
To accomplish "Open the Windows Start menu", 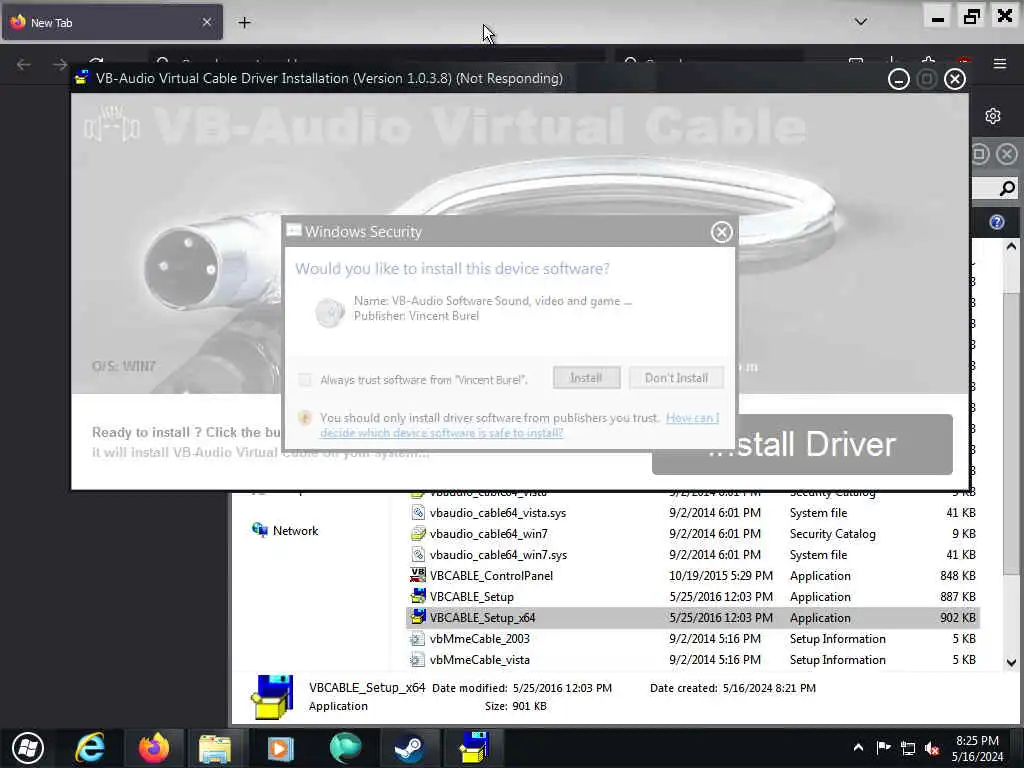I will [27, 748].
